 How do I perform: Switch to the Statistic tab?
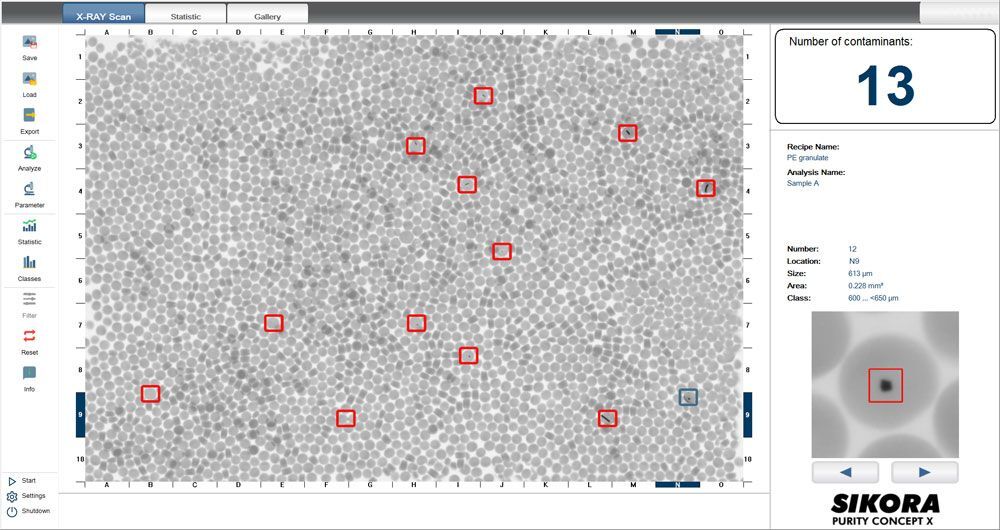tap(185, 16)
